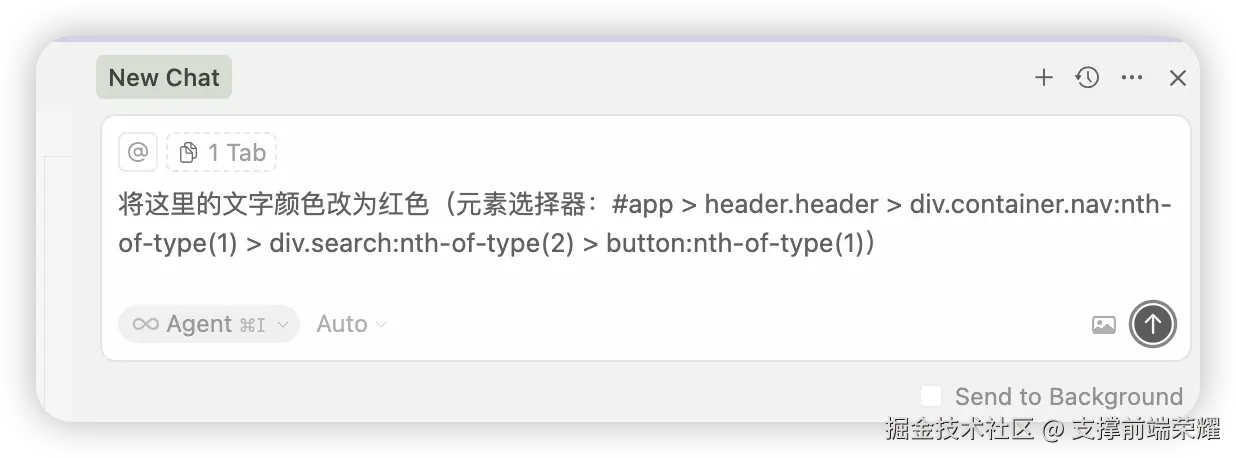Click the ⌘I shortcut hint in the Agent pill

pyautogui.click(x=252, y=324)
